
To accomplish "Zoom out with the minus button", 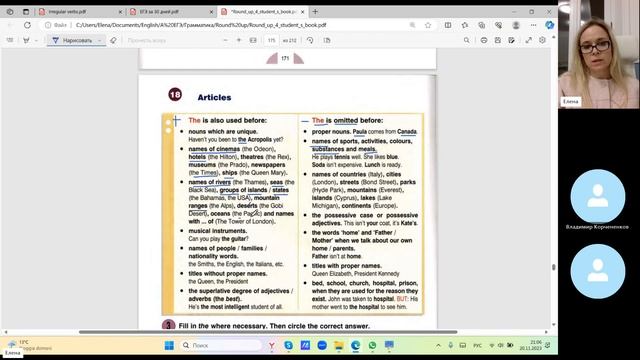I will 225,40.
